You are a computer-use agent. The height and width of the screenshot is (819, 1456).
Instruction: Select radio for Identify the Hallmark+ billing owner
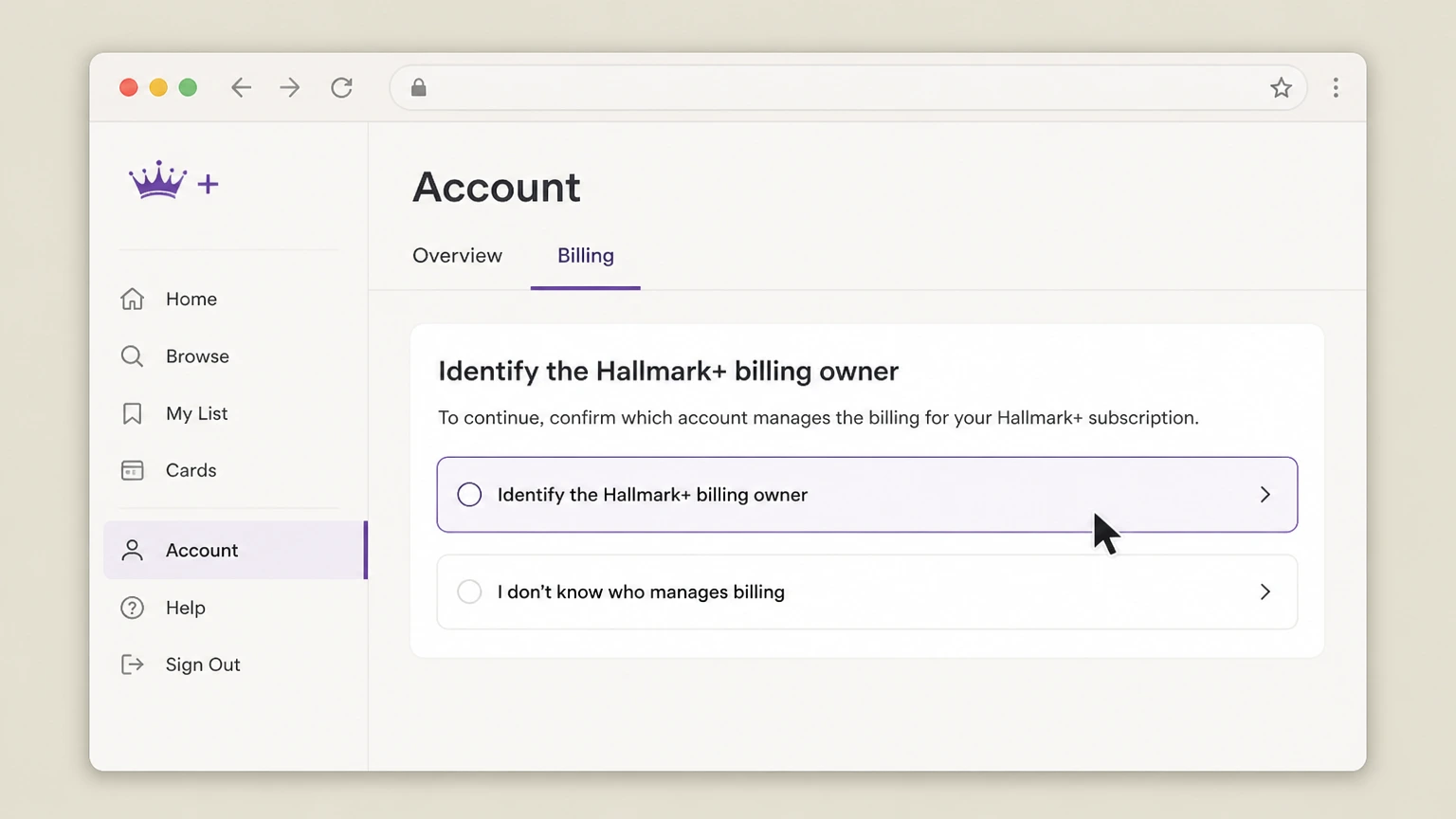coord(469,495)
